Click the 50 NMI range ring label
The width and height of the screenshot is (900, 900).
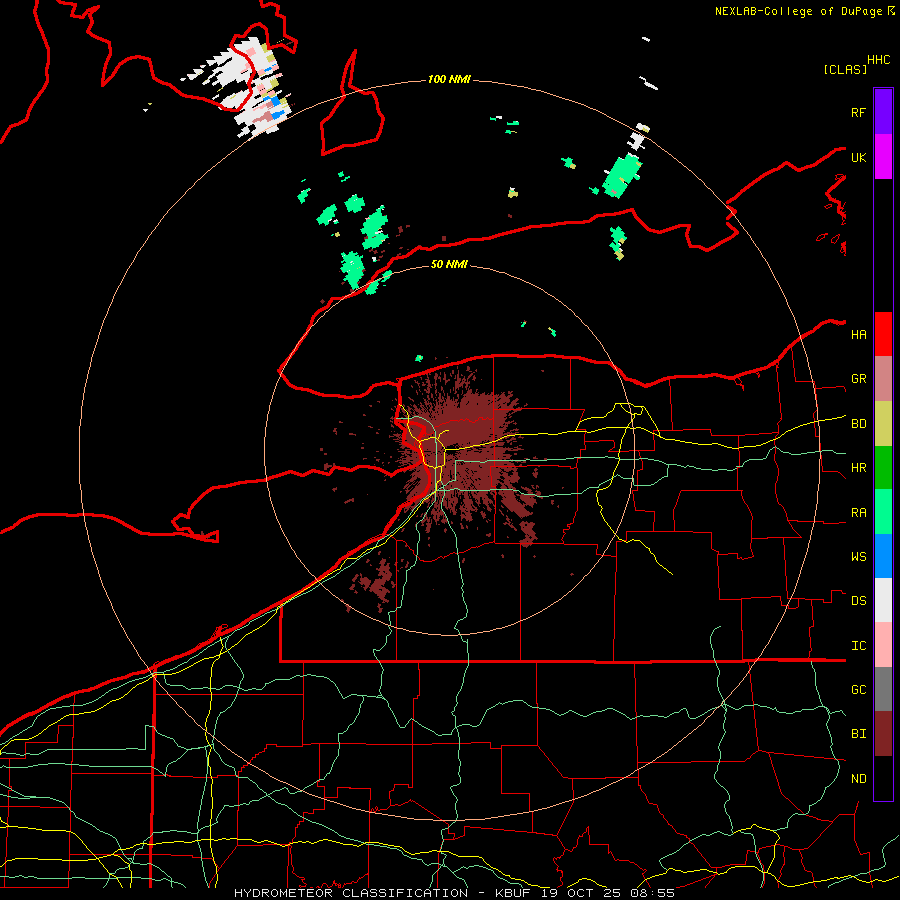pyautogui.click(x=449, y=264)
